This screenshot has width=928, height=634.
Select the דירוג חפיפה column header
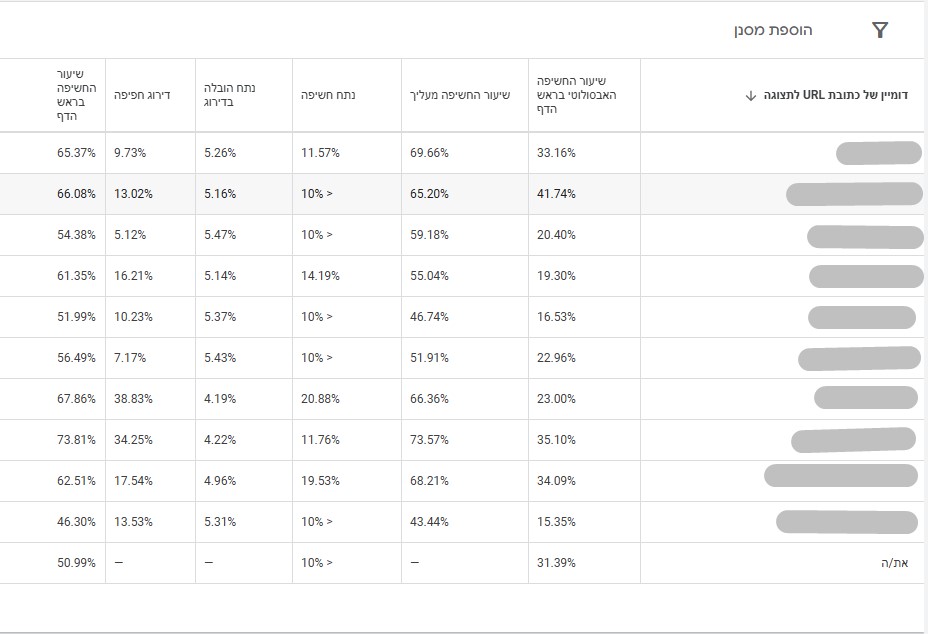pos(142,95)
